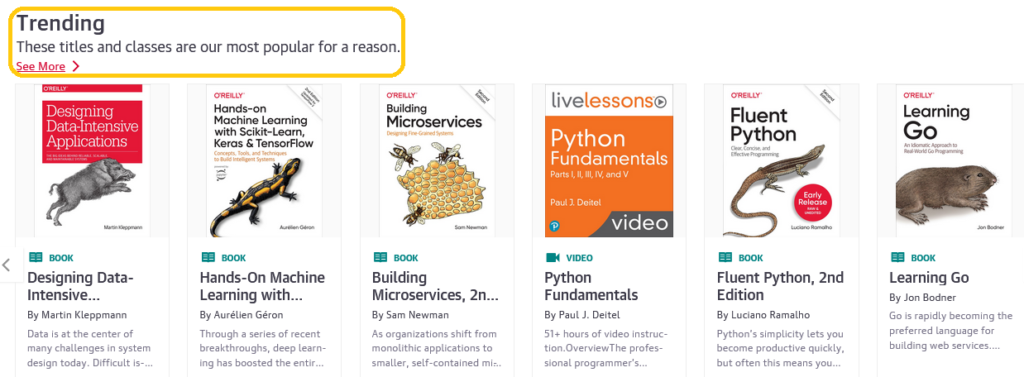
Task: Go to previous items with left carousel arrow
Action: (7, 265)
